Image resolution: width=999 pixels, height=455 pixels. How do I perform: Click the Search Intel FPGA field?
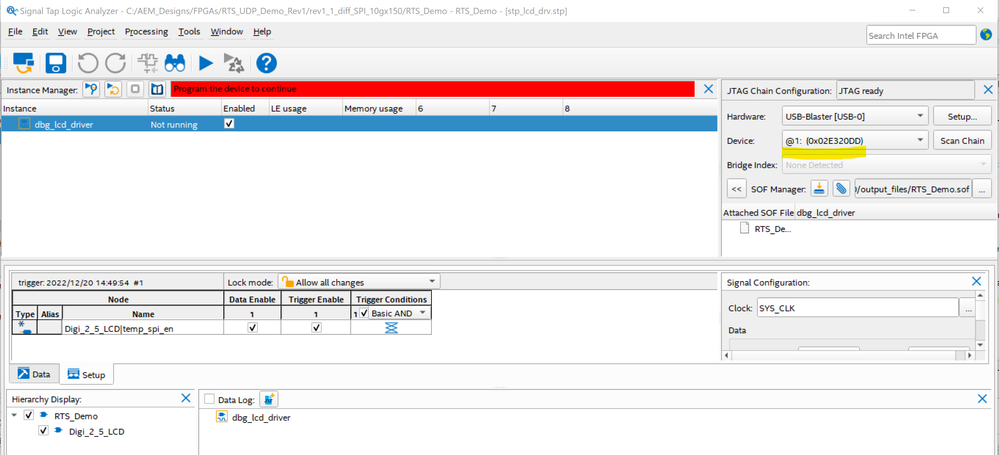click(x=921, y=36)
